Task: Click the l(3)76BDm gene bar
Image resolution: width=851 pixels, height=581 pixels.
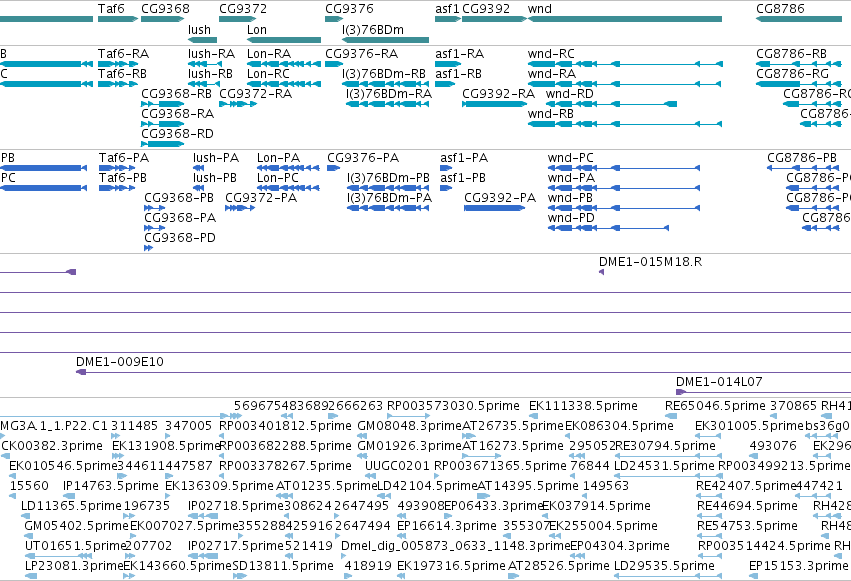Action: pos(385,40)
